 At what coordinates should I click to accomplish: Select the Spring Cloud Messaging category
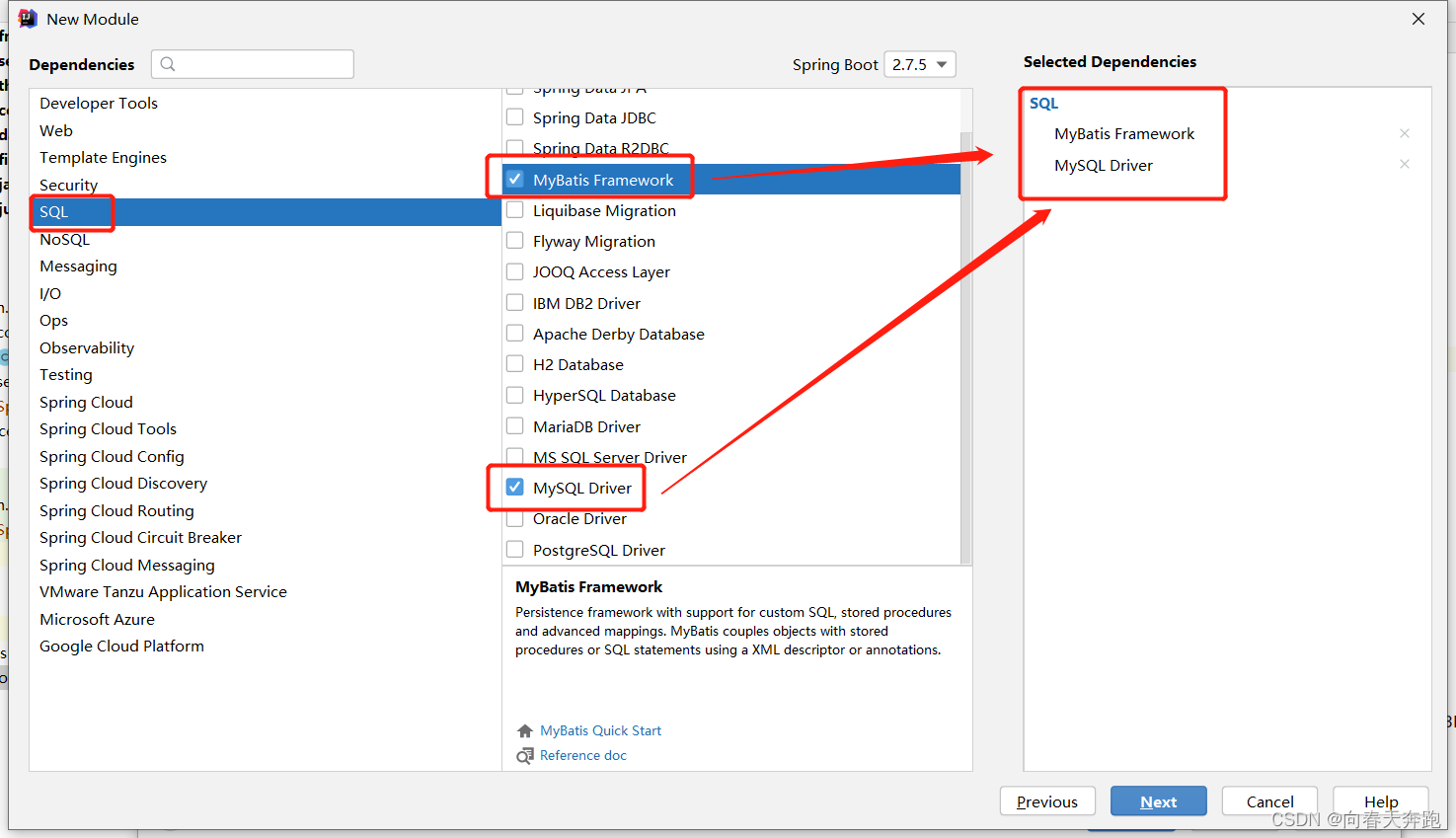pyautogui.click(x=266, y=565)
